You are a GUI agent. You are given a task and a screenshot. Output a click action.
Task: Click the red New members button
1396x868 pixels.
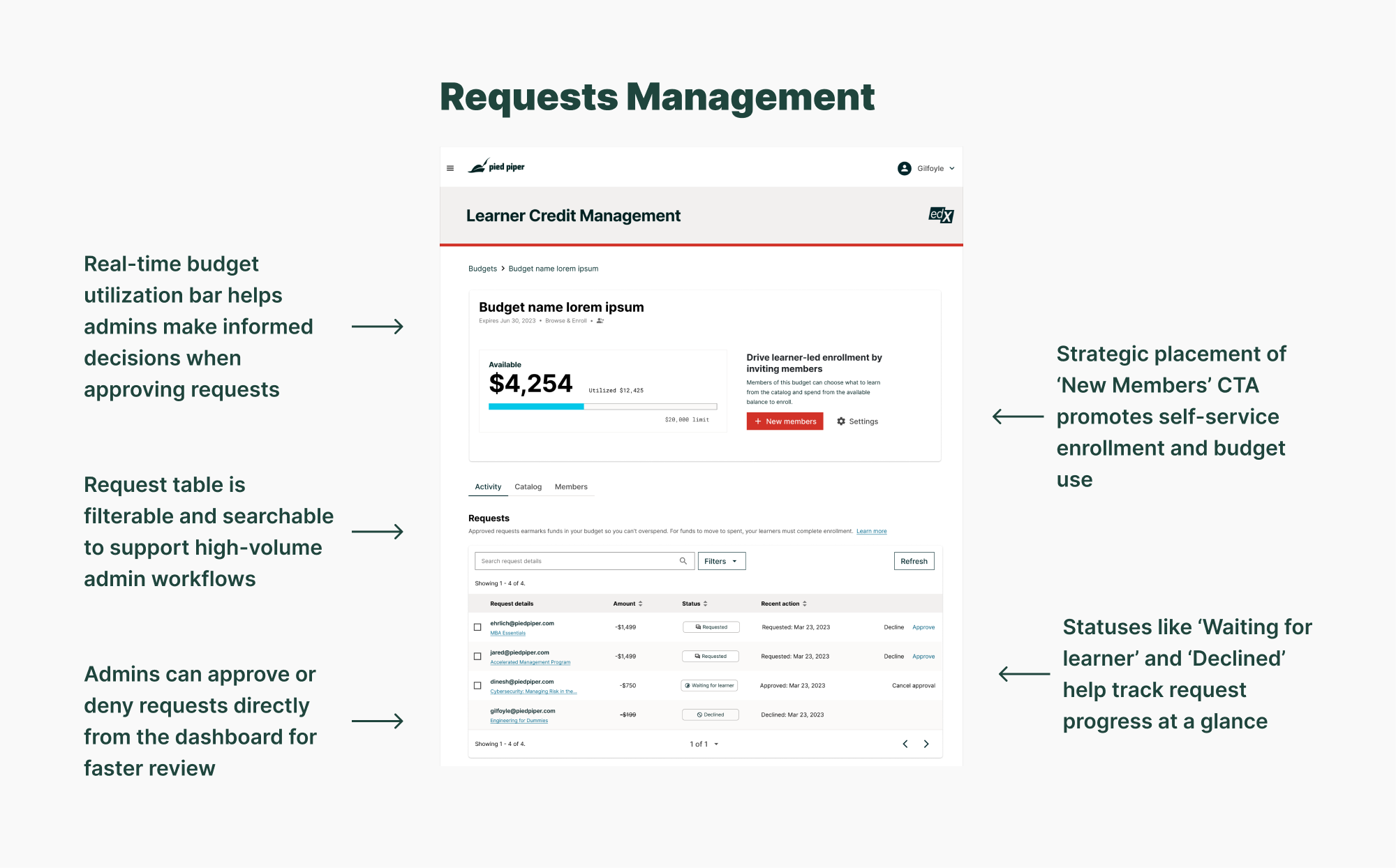[x=785, y=421]
